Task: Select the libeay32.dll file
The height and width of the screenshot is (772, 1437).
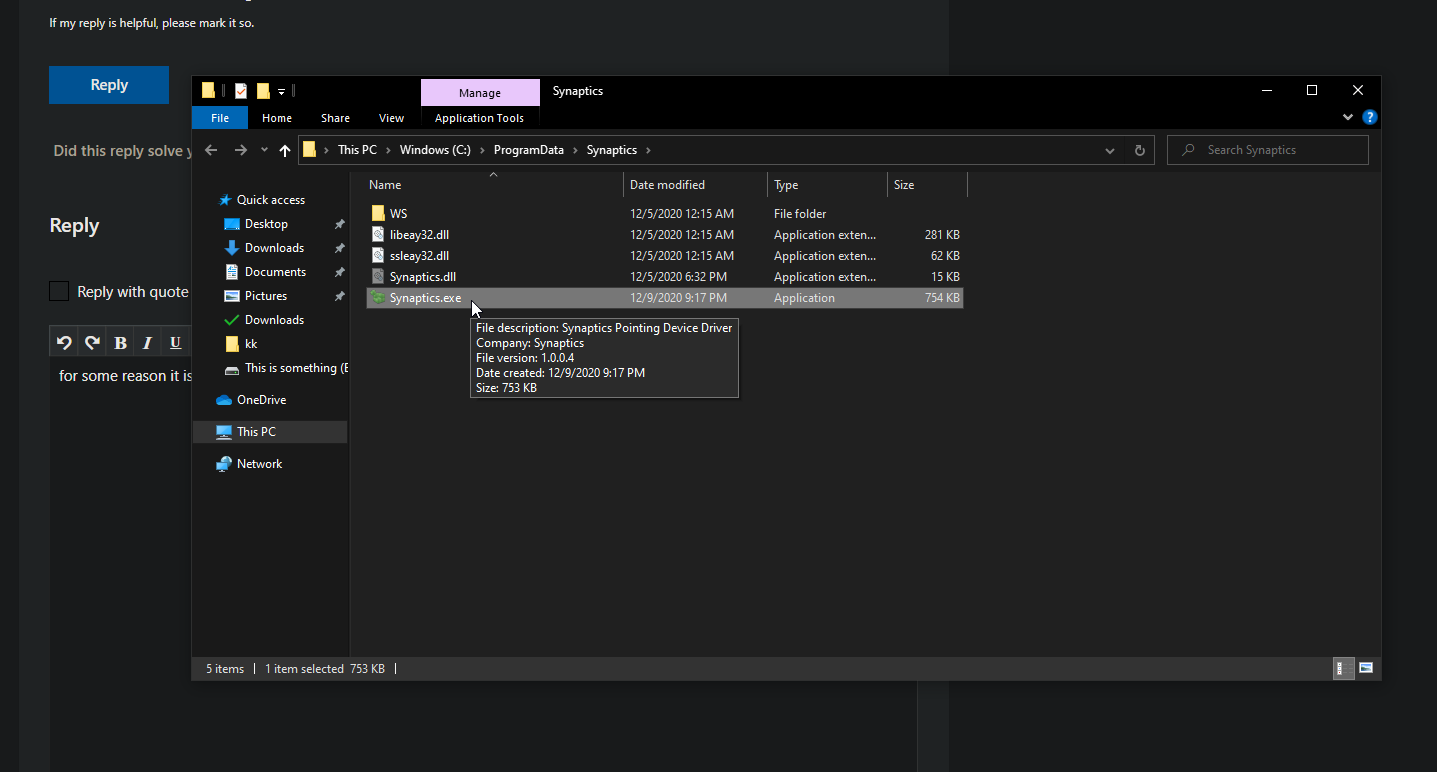Action: (665, 235)
